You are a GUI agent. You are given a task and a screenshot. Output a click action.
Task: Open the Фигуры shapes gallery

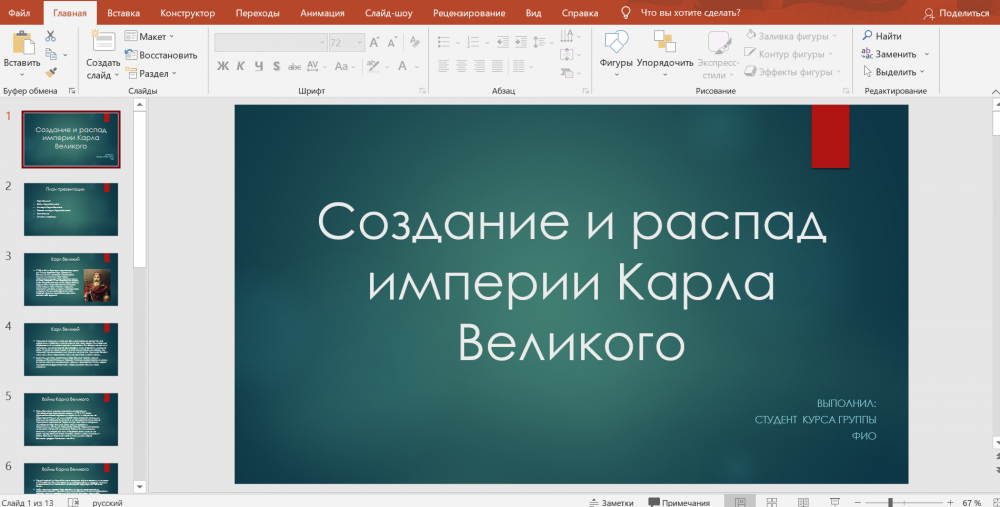(x=616, y=43)
